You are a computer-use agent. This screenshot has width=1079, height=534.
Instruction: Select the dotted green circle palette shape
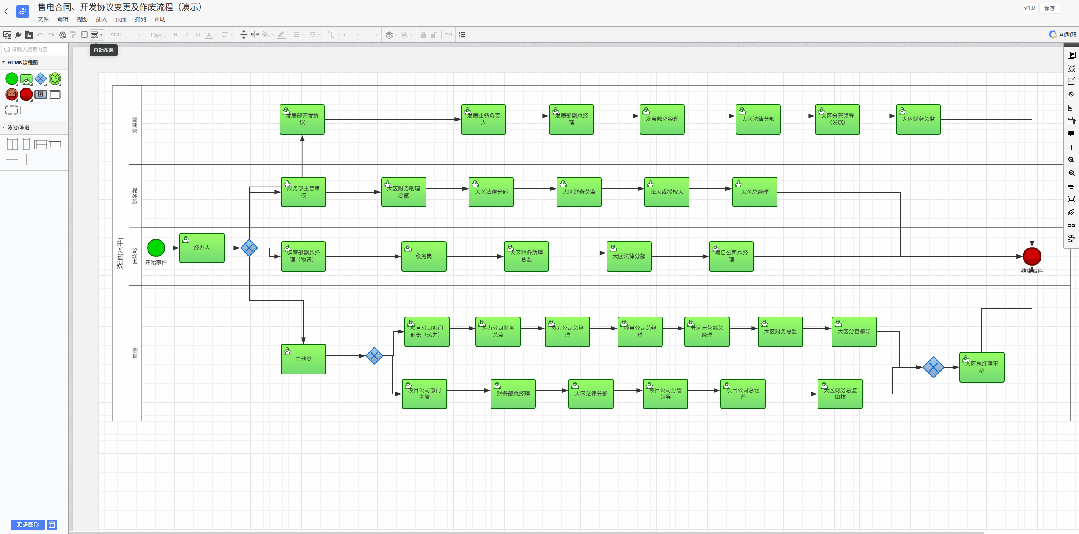[x=55, y=78]
